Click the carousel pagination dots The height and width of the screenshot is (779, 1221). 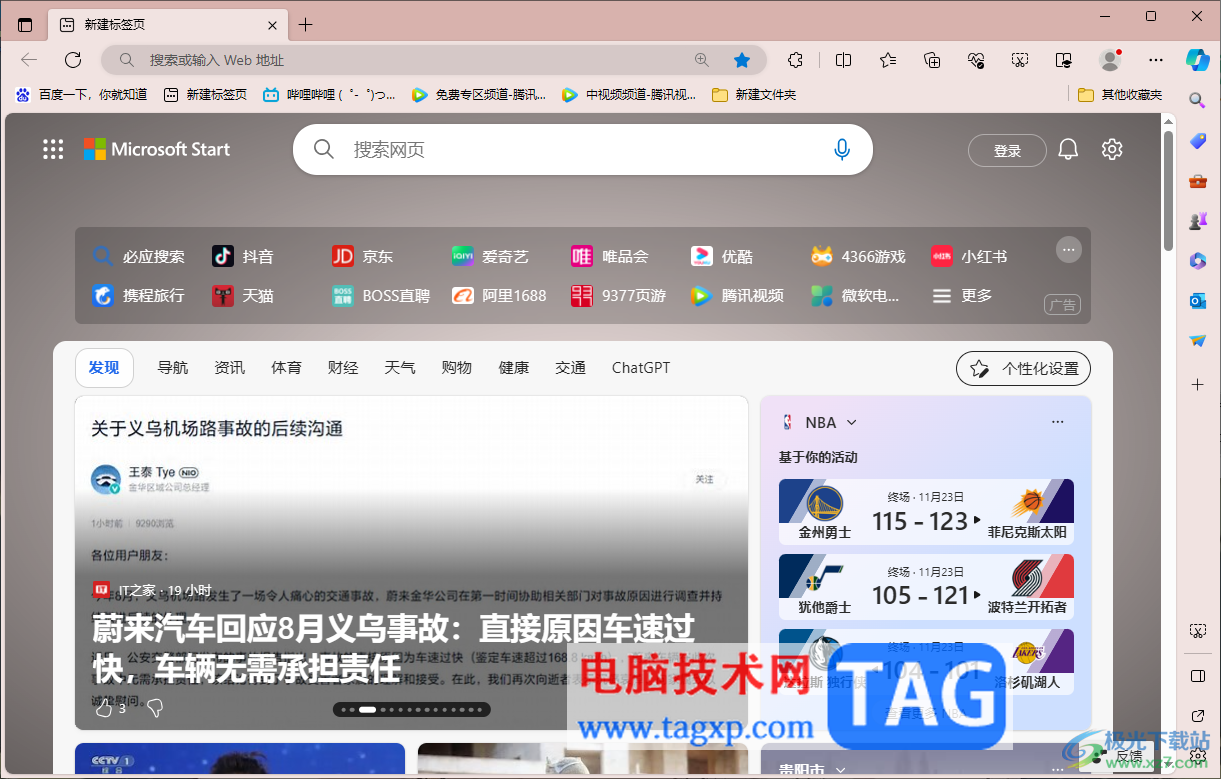(411, 709)
